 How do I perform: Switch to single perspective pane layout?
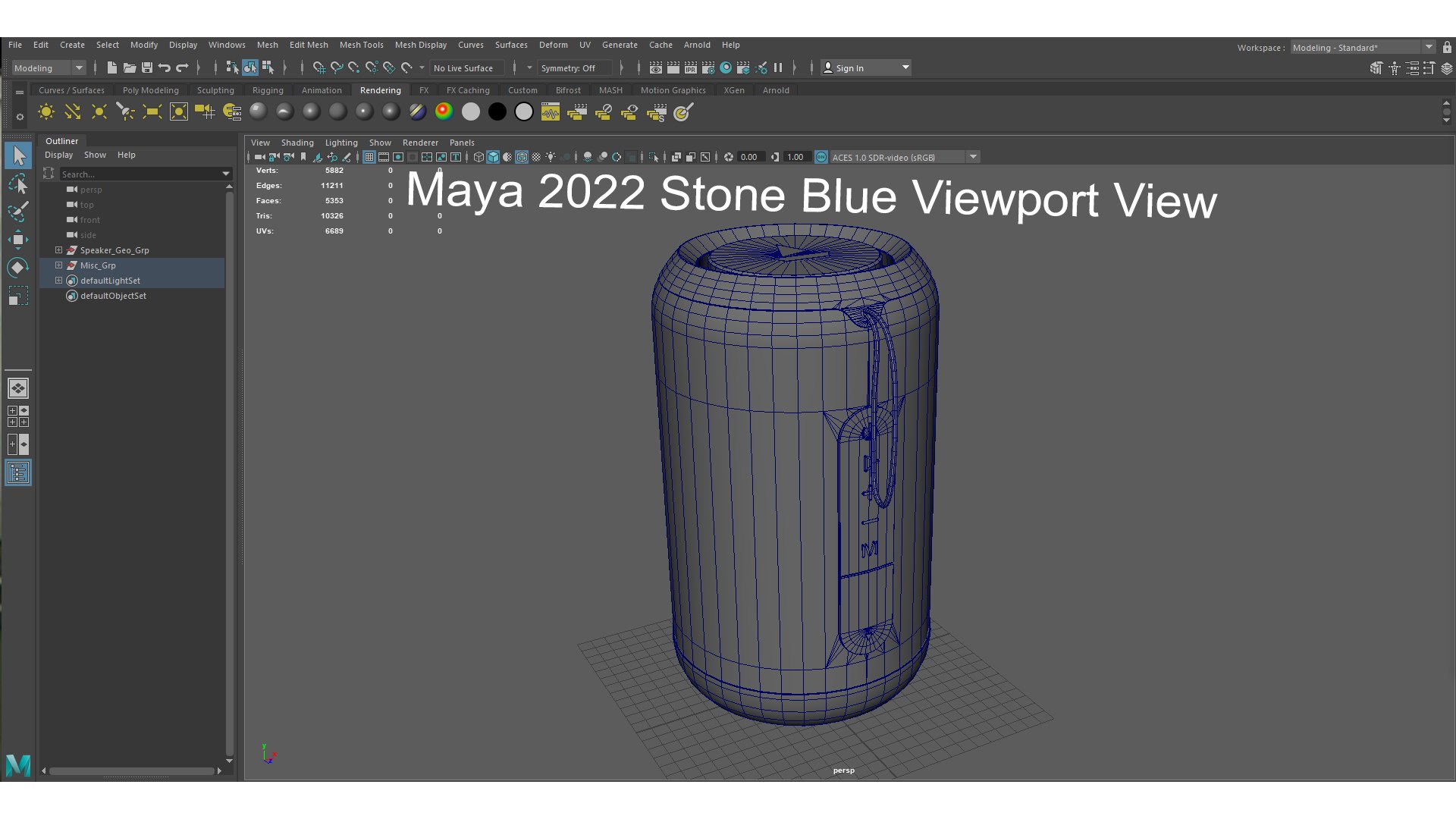point(18,388)
